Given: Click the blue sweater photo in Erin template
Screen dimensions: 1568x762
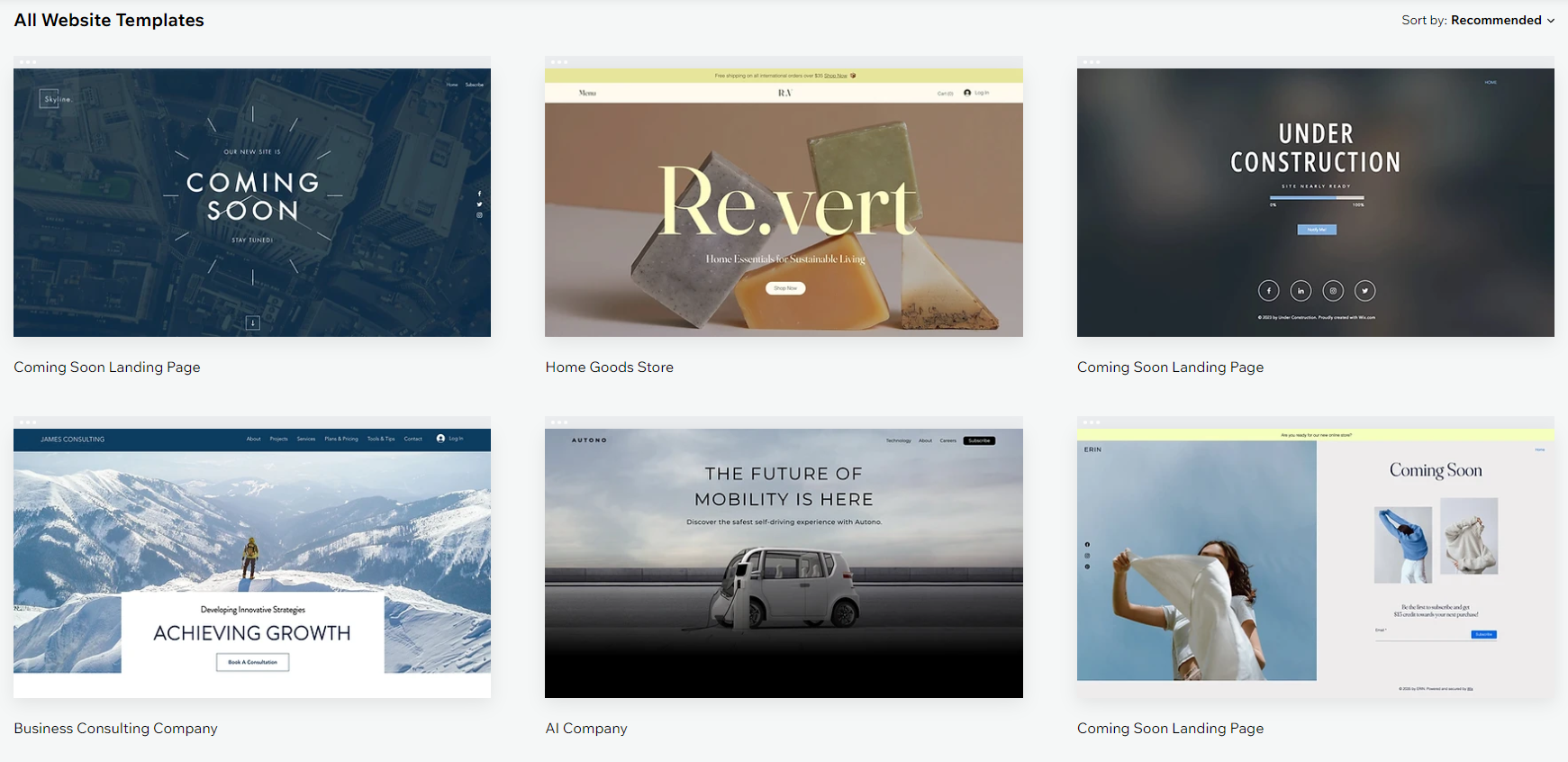Looking at the screenshot, I should click(1403, 544).
